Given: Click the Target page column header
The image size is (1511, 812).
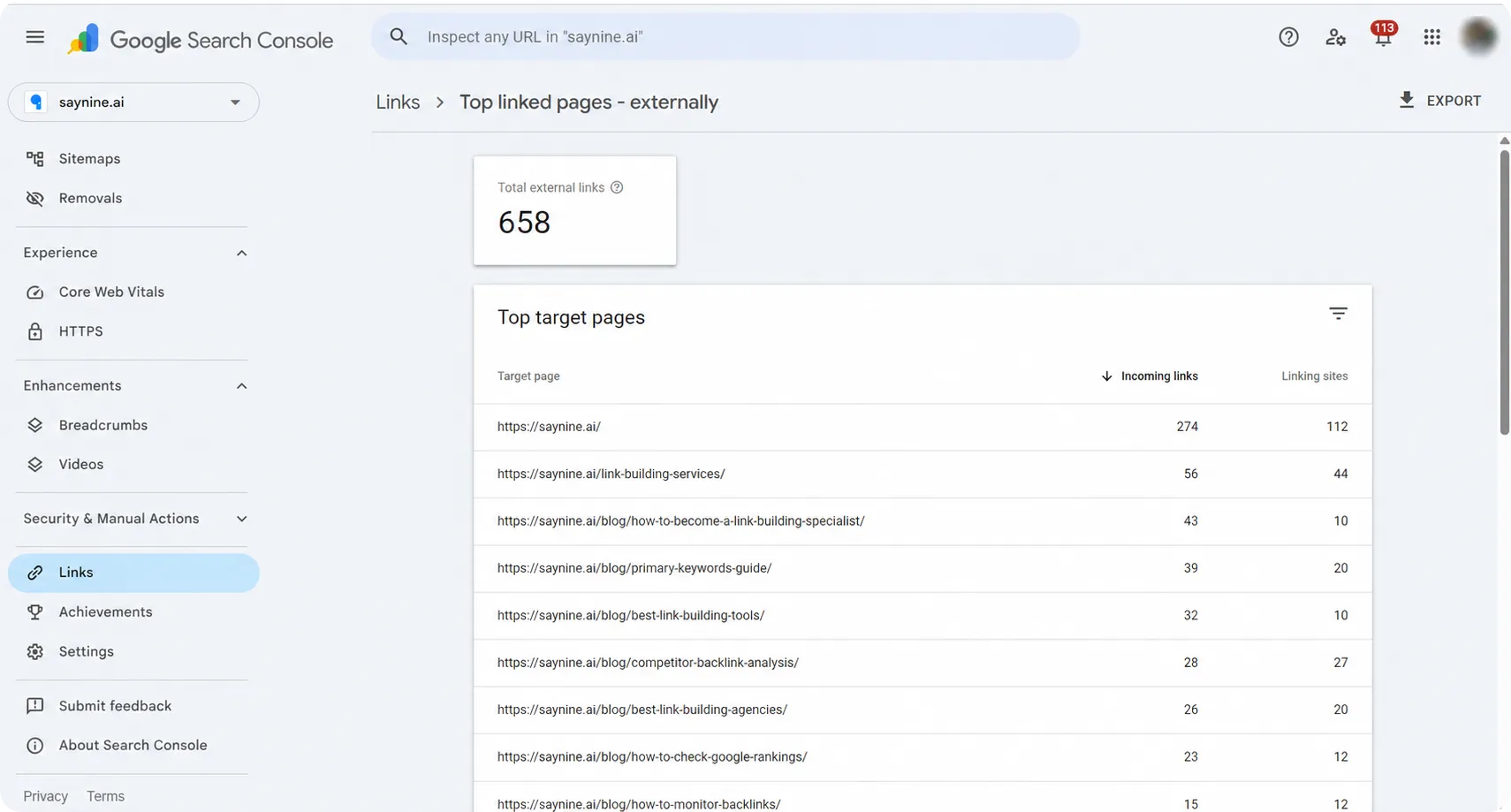Looking at the screenshot, I should (528, 376).
